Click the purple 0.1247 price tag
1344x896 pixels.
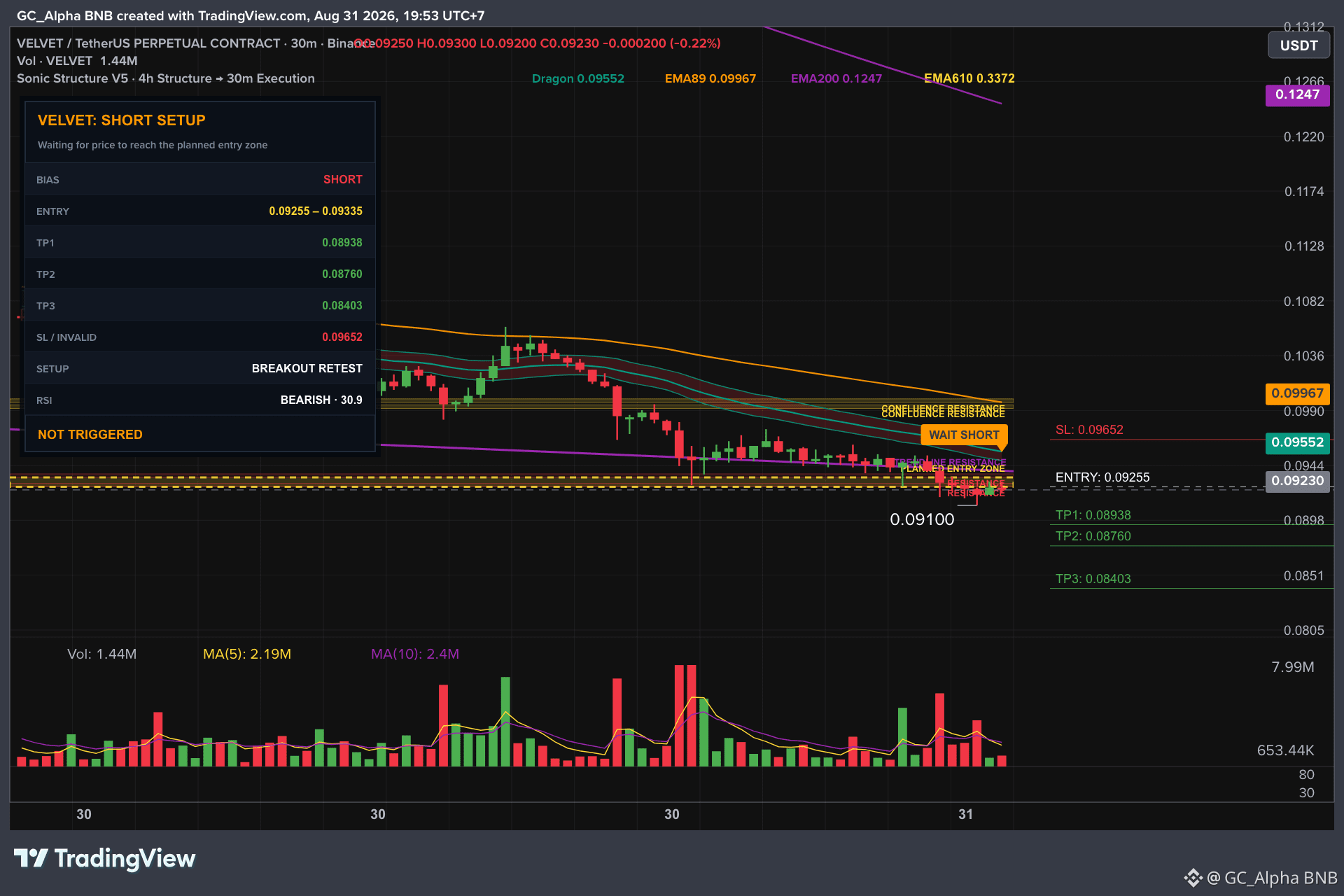[x=1297, y=94]
